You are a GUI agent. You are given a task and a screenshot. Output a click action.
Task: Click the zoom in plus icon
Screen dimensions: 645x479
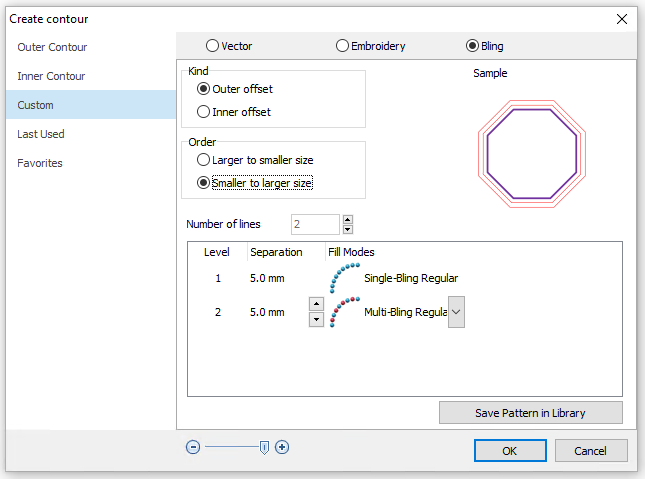(282, 447)
